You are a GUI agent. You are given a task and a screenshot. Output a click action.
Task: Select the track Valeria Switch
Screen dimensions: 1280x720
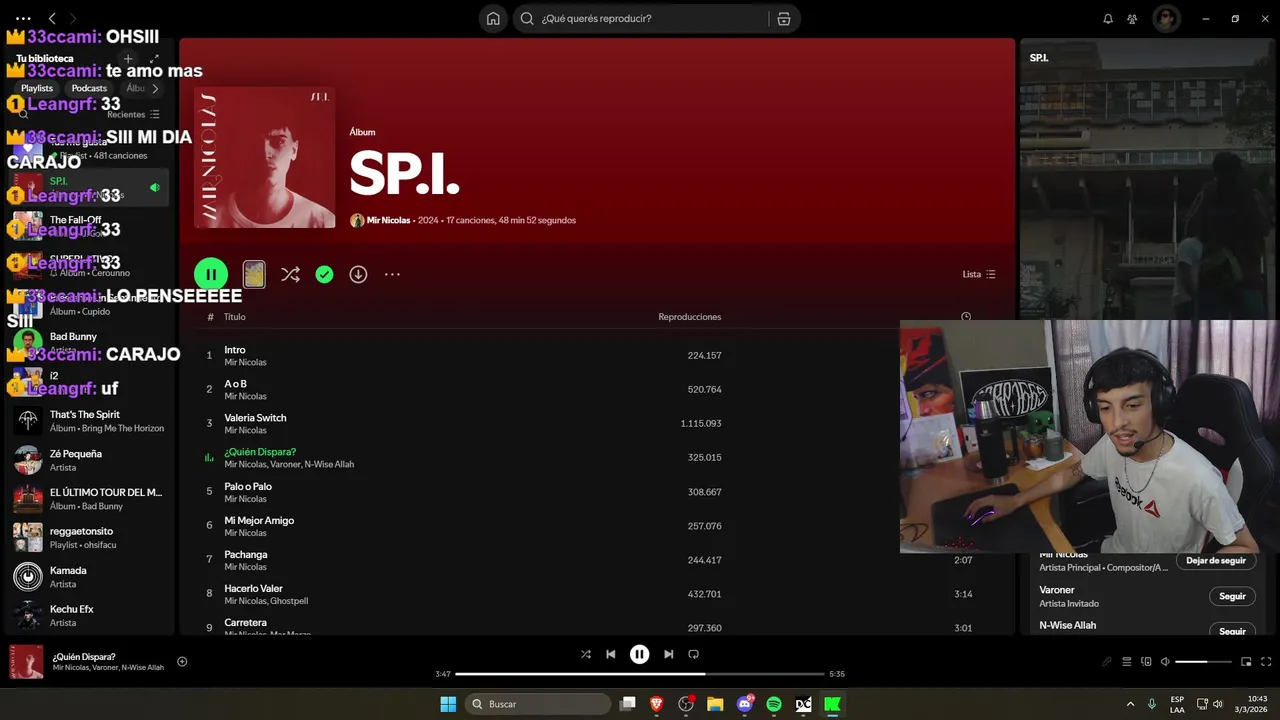[x=255, y=418]
